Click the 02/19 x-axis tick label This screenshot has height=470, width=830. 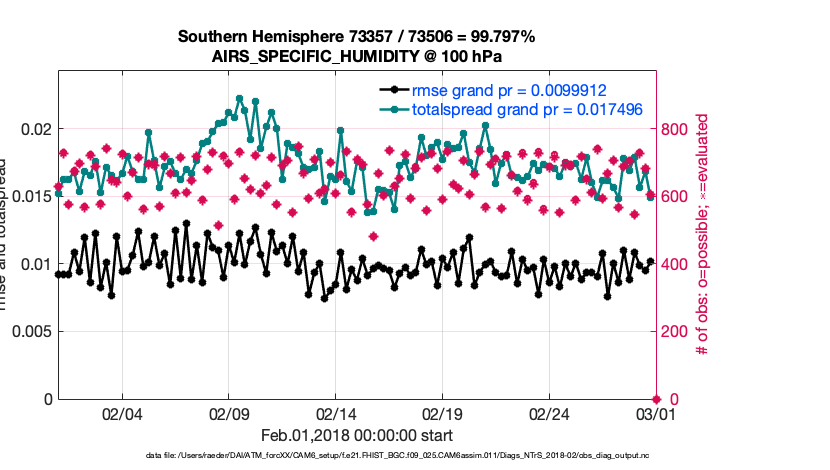(x=442, y=414)
